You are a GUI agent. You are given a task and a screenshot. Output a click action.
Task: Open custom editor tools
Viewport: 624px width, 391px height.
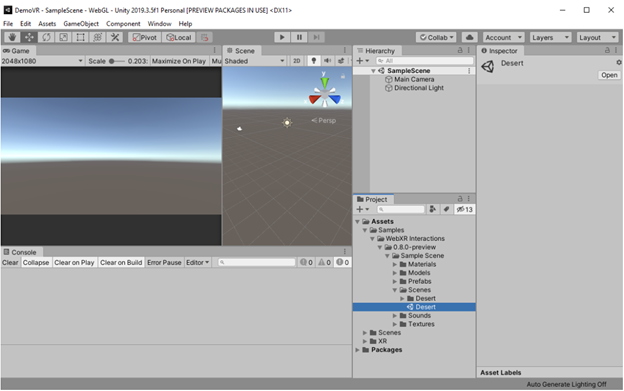pyautogui.click(x=115, y=37)
